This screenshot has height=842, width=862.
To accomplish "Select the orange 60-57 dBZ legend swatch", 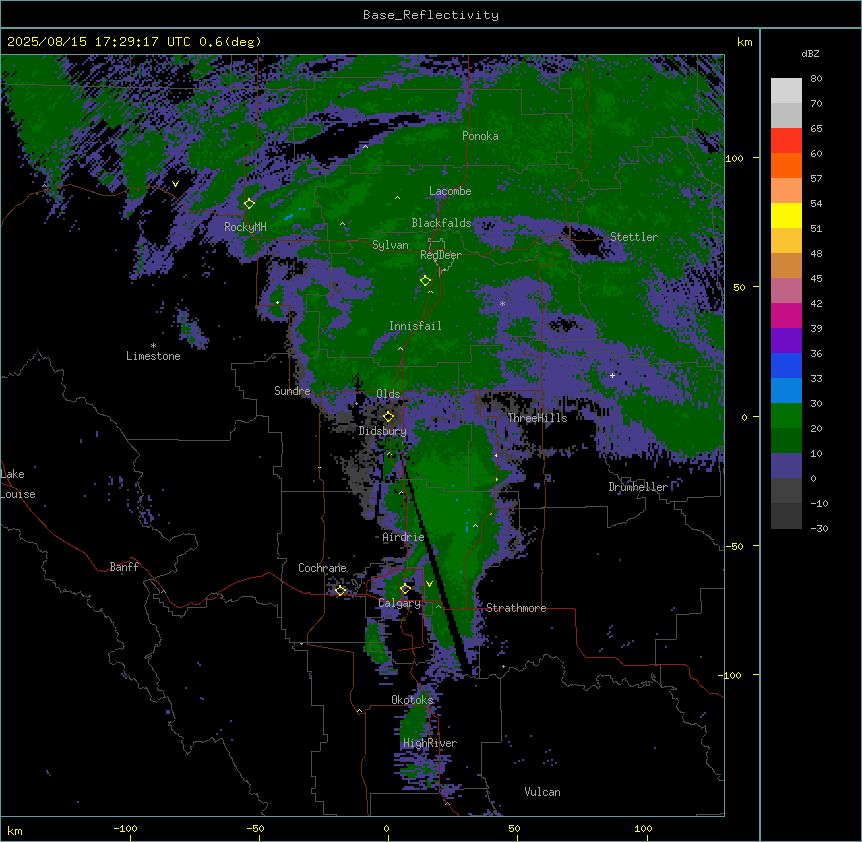I will click(786, 165).
